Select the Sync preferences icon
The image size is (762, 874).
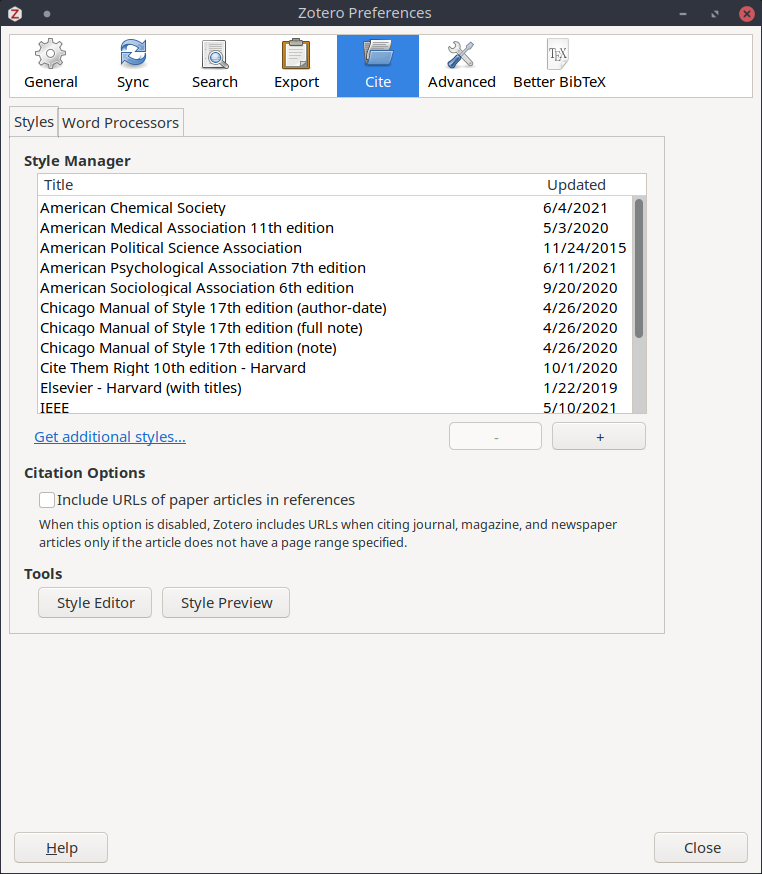pos(132,64)
